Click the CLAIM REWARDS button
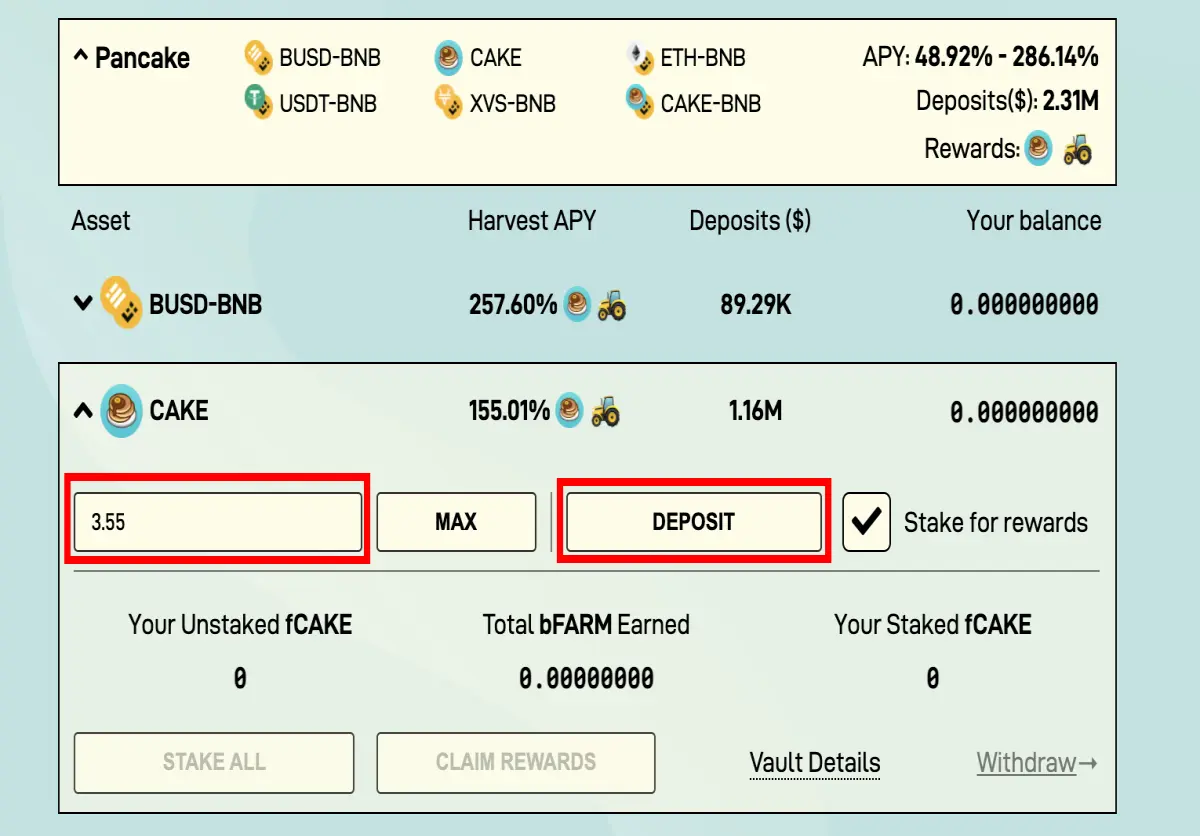1200x836 pixels. (x=516, y=762)
